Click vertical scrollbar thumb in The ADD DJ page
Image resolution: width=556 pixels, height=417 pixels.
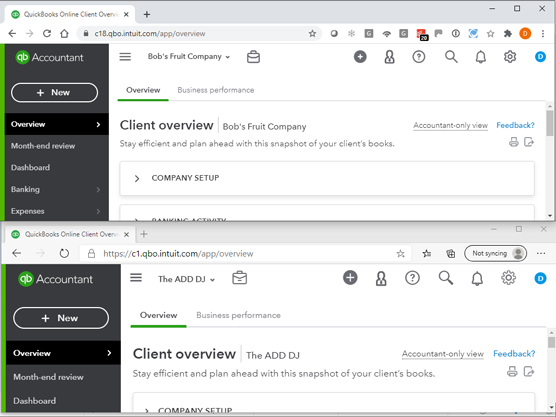(551, 342)
